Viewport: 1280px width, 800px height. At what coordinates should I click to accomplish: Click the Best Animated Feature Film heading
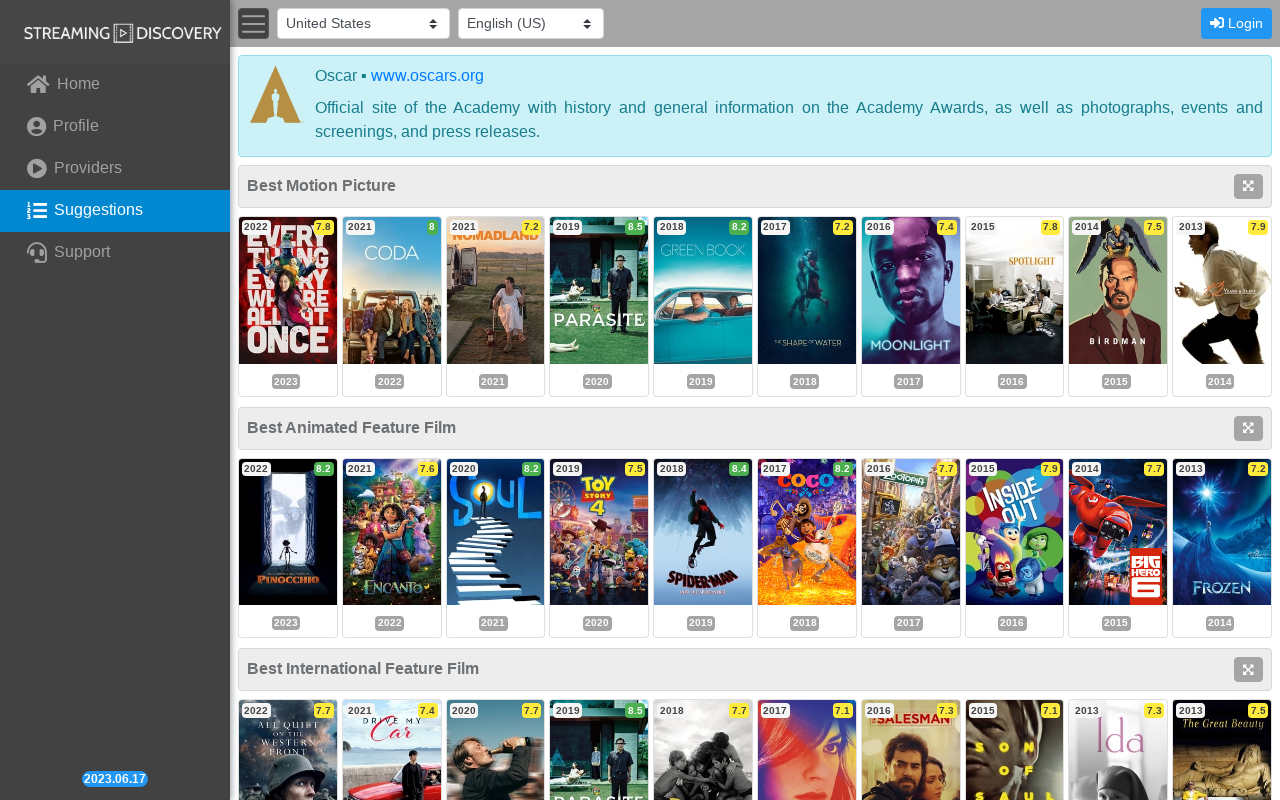pos(351,428)
